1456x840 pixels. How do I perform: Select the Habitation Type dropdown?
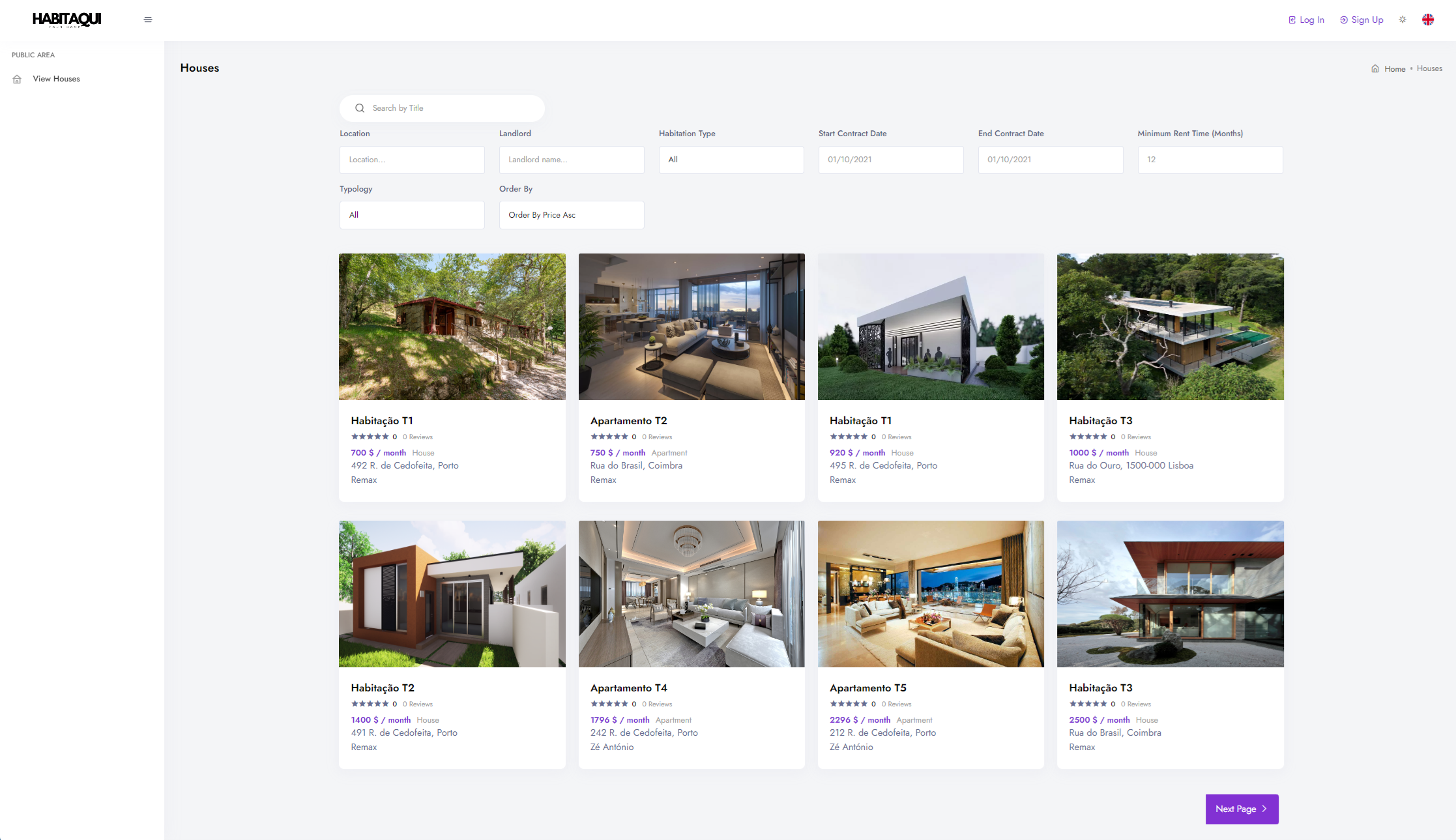pyautogui.click(x=731, y=159)
